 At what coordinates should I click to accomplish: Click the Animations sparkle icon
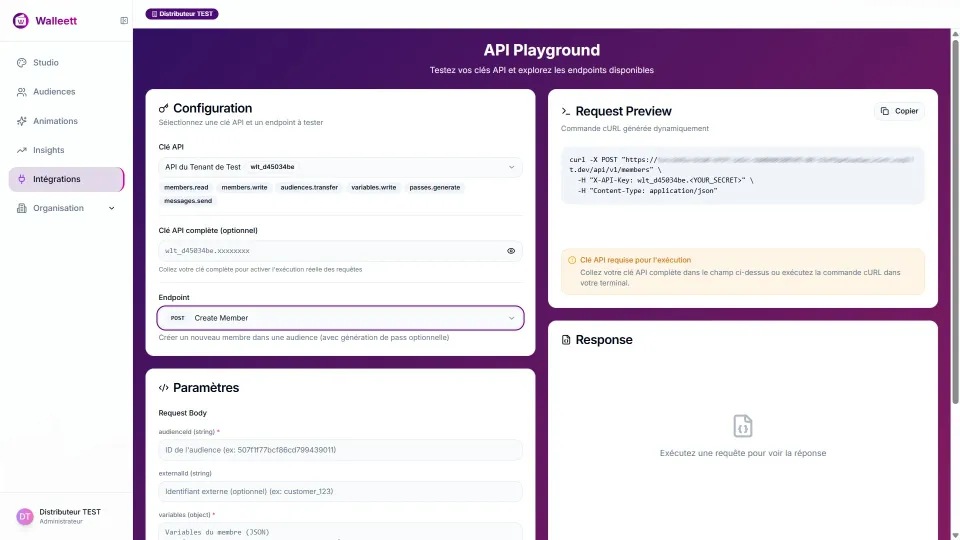pyautogui.click(x=21, y=121)
